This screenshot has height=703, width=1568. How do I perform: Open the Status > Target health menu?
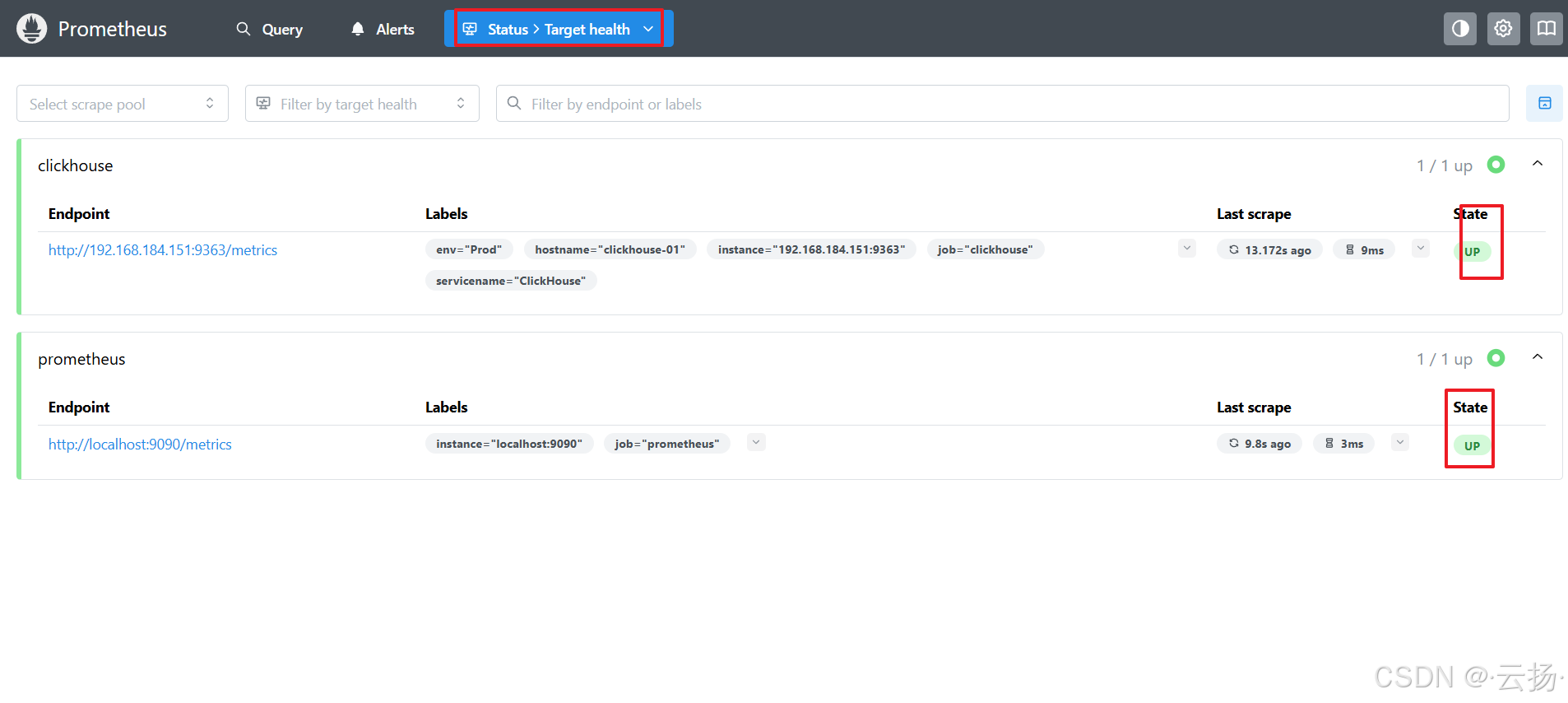click(x=559, y=29)
